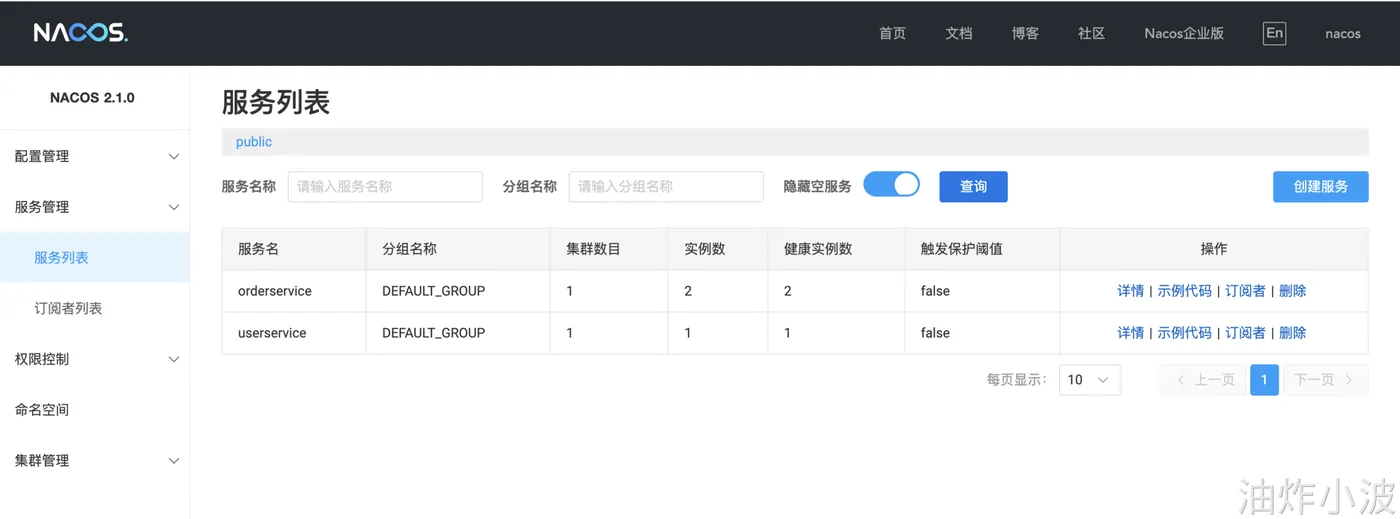
Task: Toggle the 隐藏空服务 switch
Action: pyautogui.click(x=891, y=185)
